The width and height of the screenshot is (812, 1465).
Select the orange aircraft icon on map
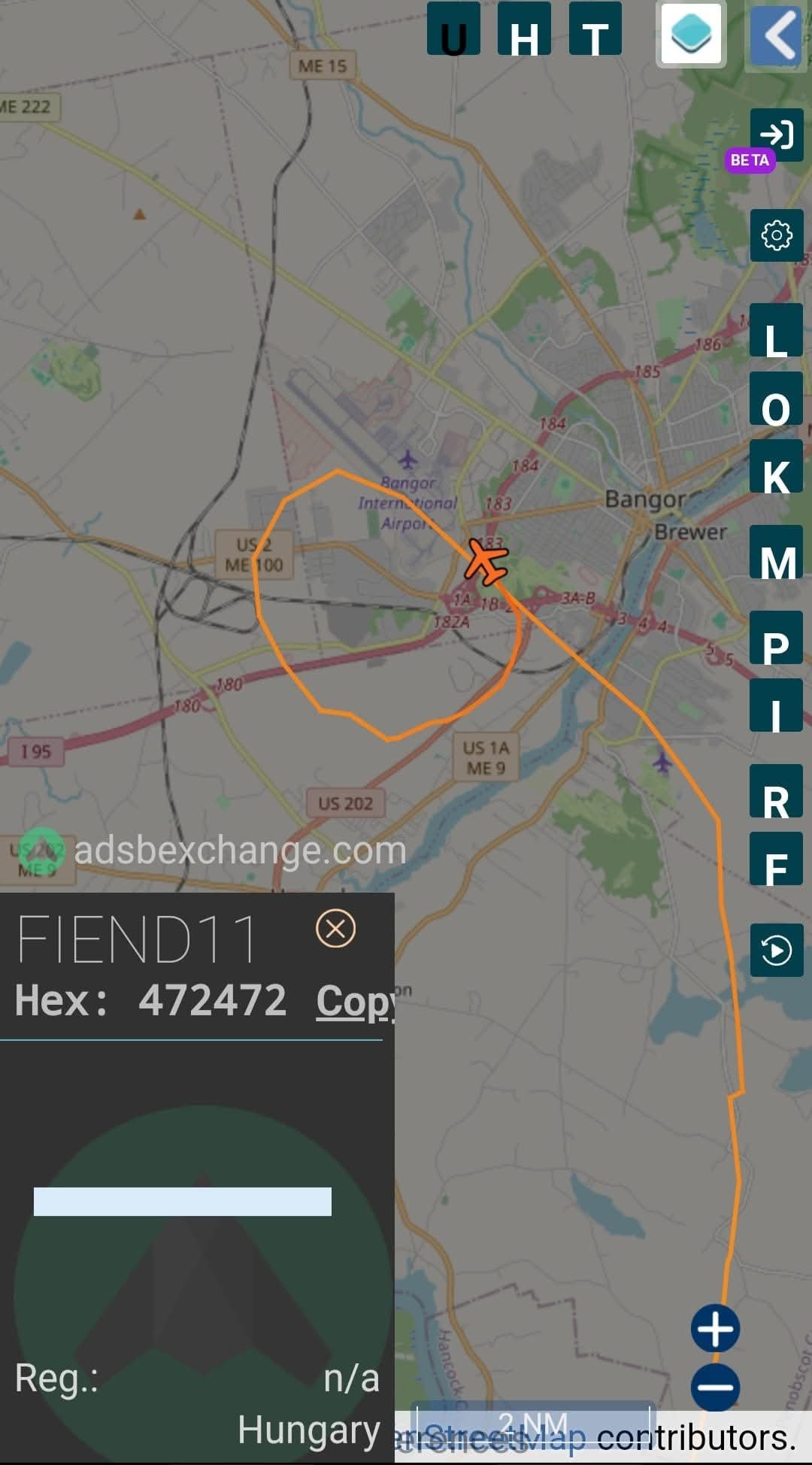click(486, 560)
